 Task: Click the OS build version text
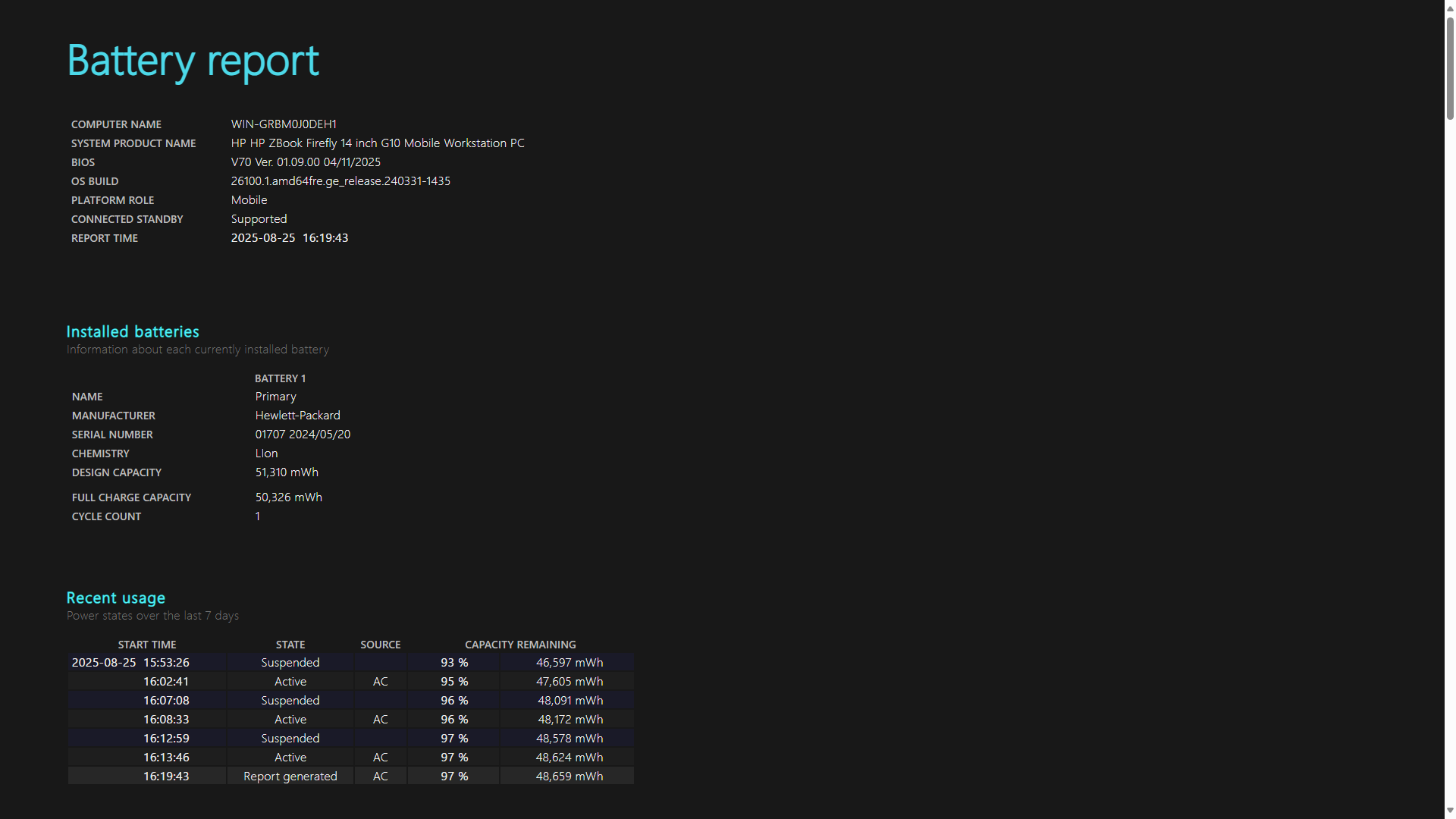click(x=340, y=181)
